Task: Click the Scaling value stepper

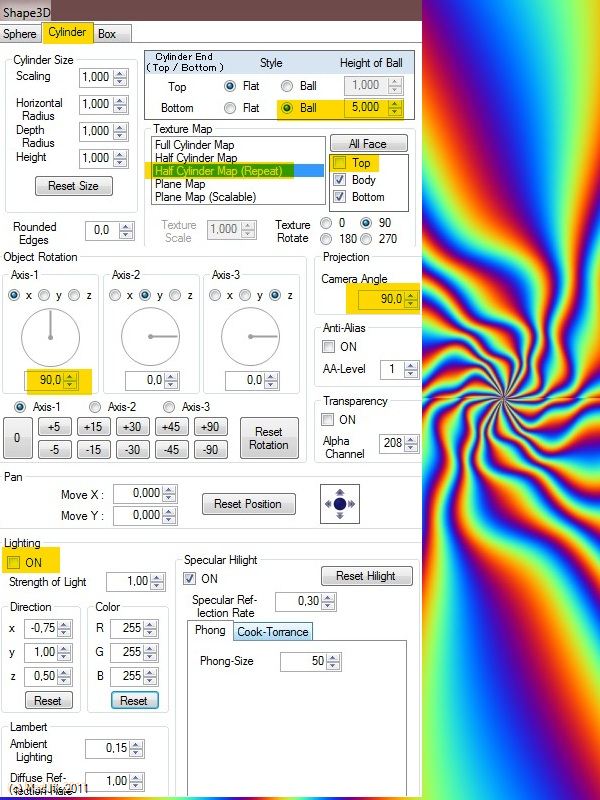Action: click(x=120, y=77)
